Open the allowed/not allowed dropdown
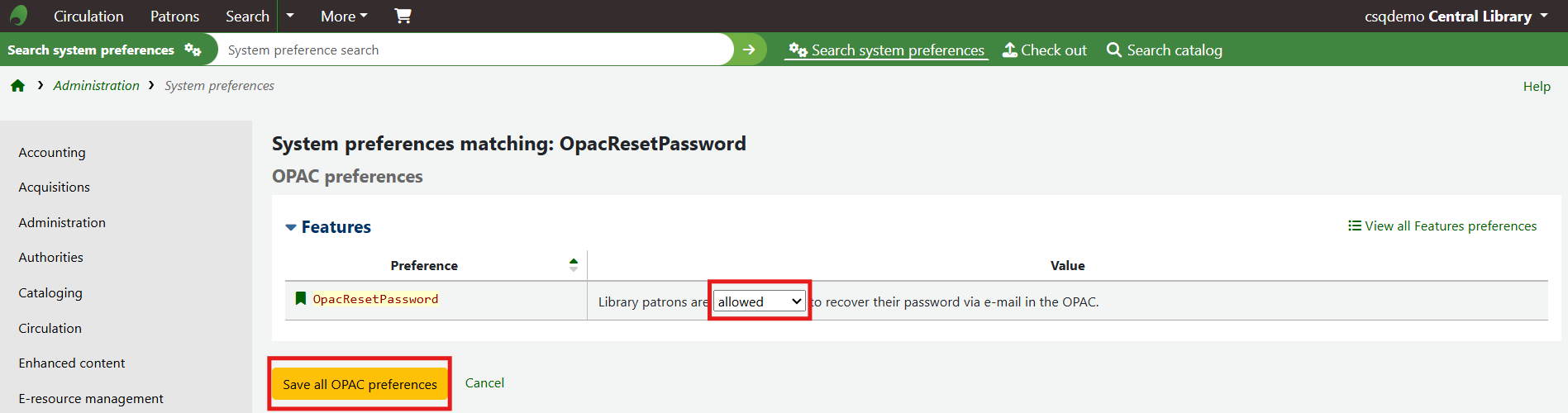1568x413 pixels. pyautogui.click(x=759, y=301)
